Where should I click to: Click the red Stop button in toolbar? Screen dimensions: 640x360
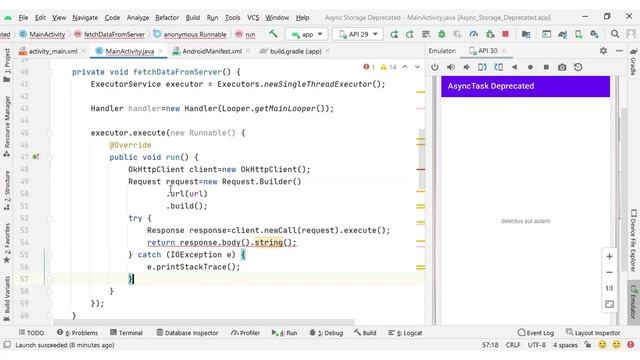coord(506,34)
